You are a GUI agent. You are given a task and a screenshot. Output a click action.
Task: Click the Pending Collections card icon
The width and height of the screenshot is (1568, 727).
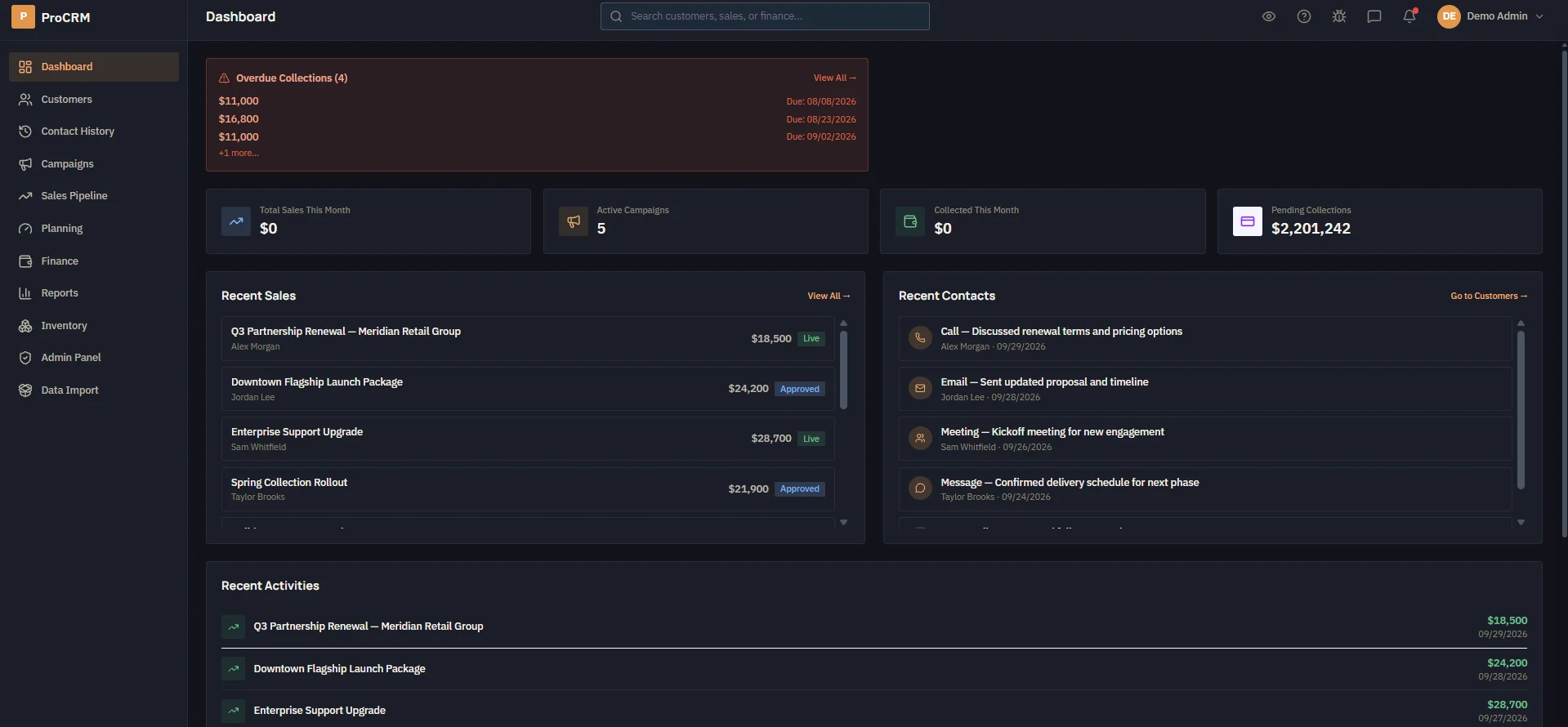pyautogui.click(x=1248, y=221)
